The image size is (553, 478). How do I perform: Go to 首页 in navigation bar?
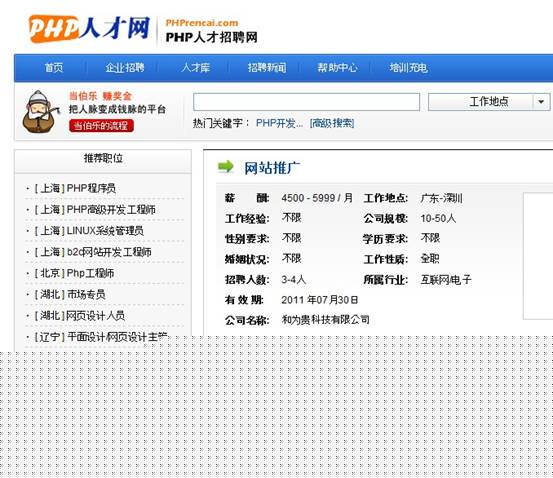point(54,67)
